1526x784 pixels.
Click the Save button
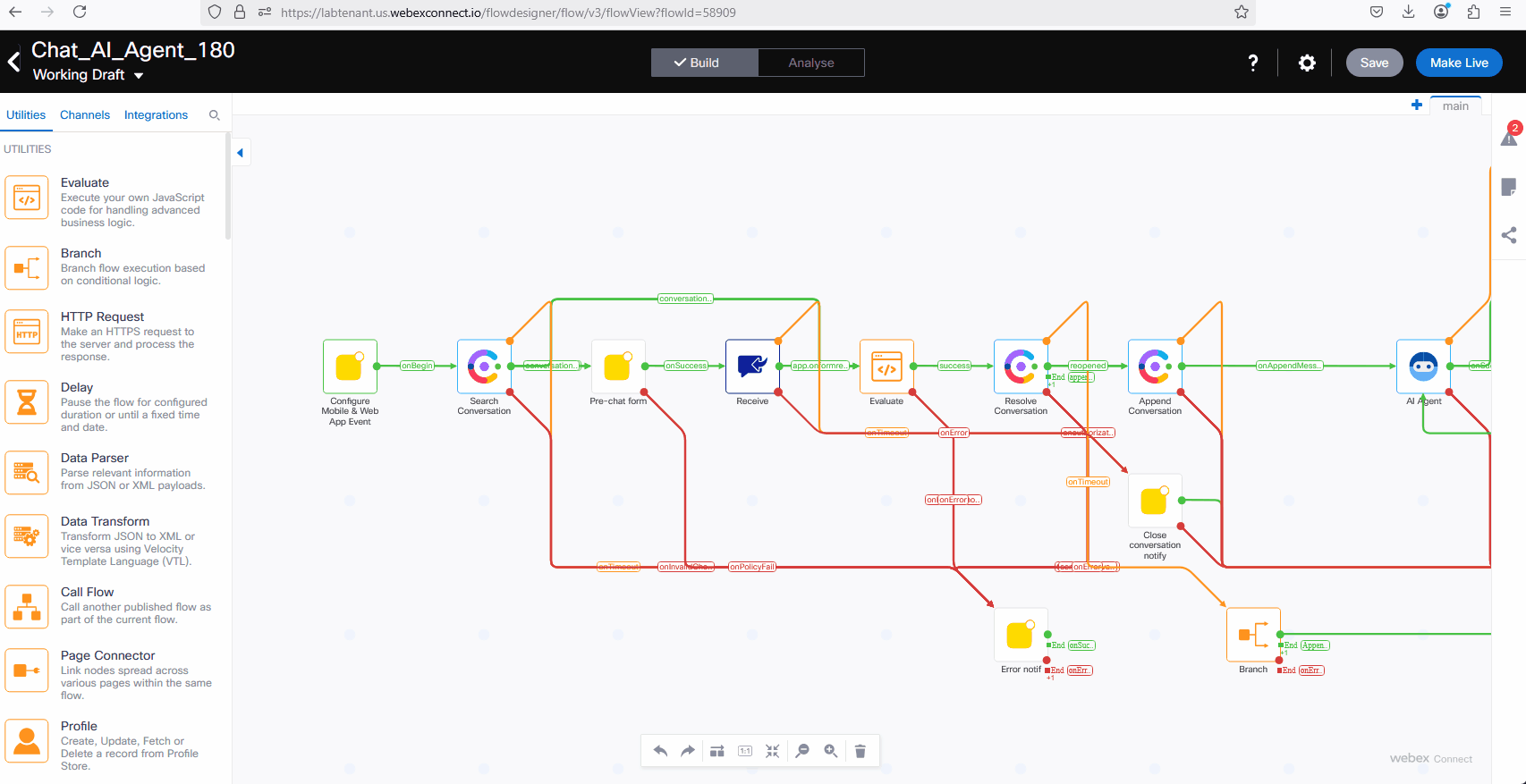pos(1374,63)
